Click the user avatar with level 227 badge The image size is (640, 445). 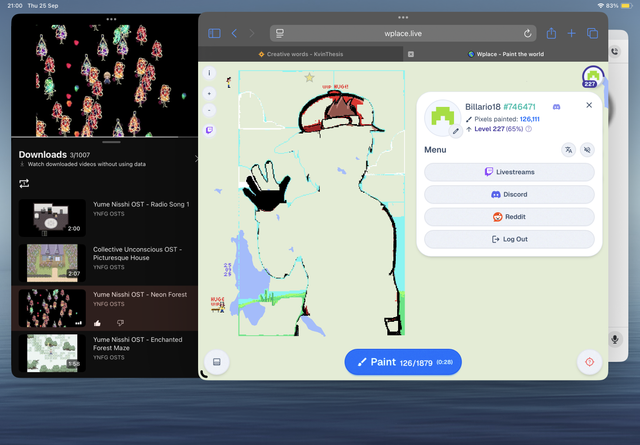[593, 77]
